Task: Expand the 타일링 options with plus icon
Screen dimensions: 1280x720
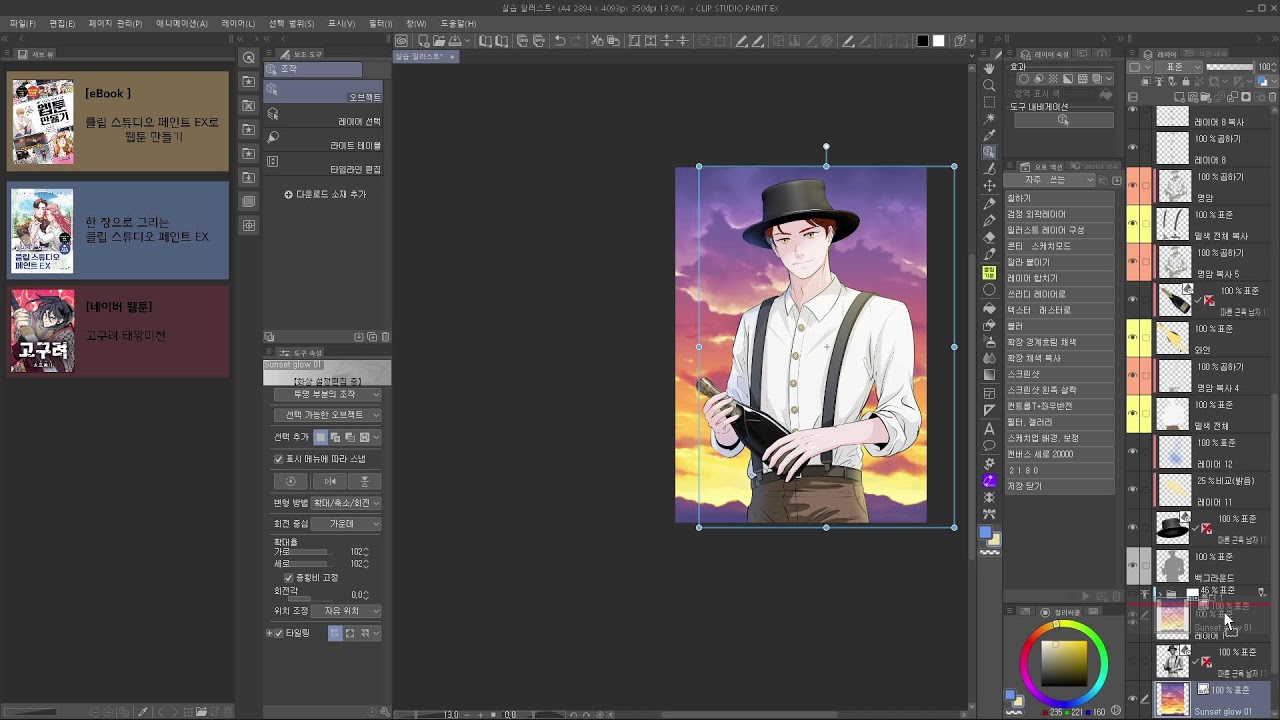Action: tap(269, 633)
